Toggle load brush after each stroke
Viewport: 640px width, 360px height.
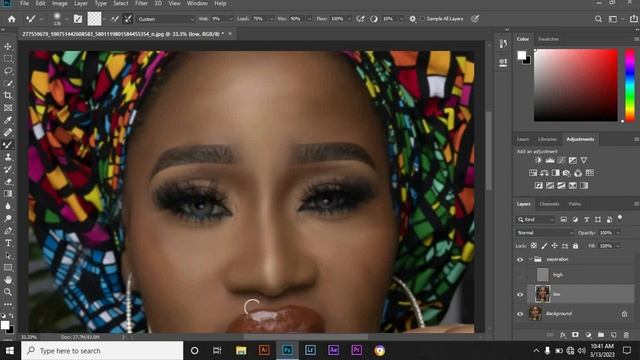115,19
